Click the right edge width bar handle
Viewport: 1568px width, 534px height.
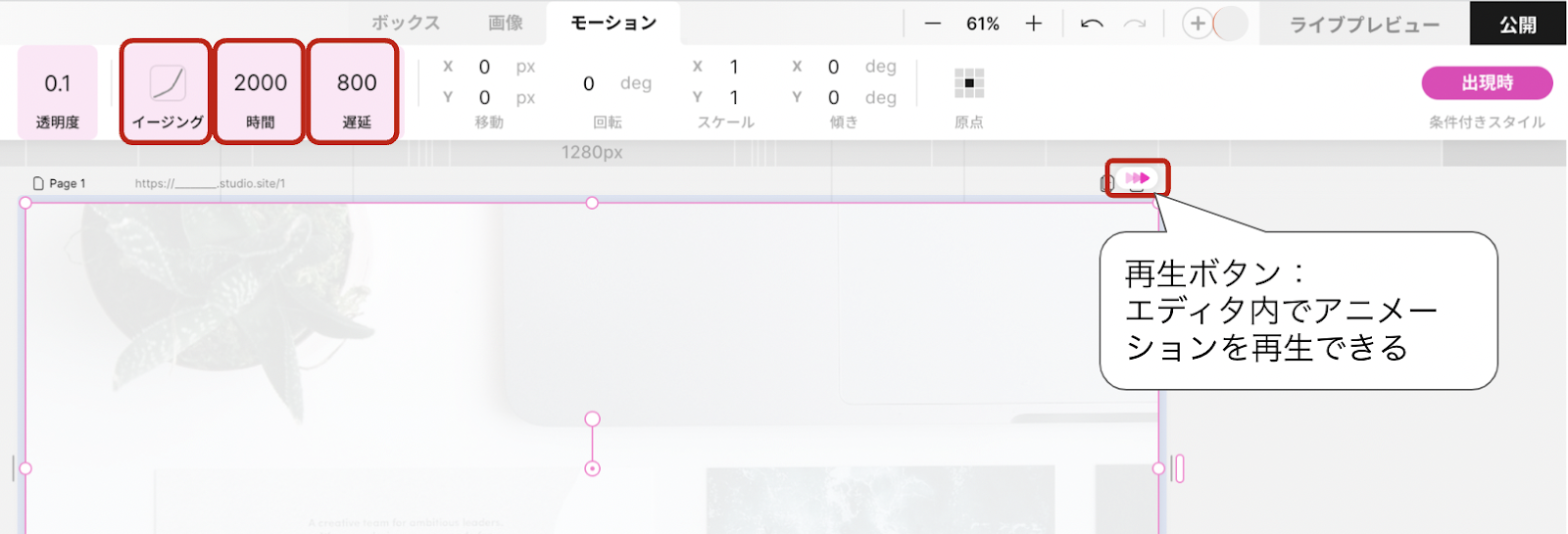coord(1178,468)
